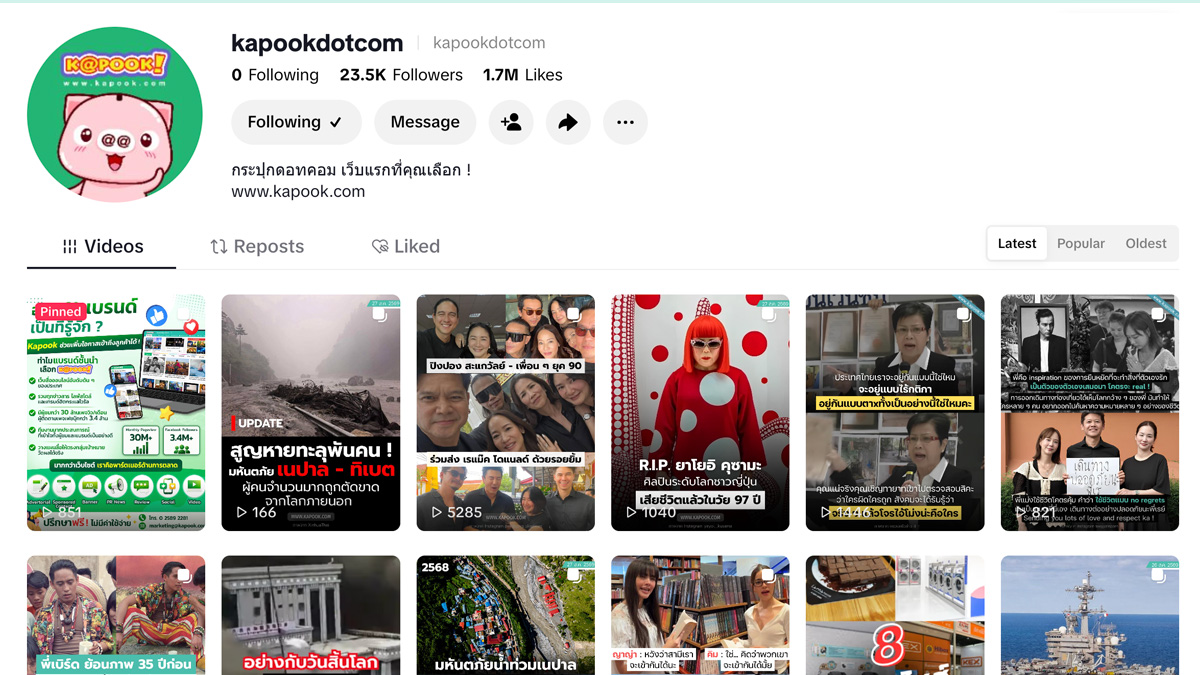Open the colorful costume throwback video

click(x=116, y=615)
